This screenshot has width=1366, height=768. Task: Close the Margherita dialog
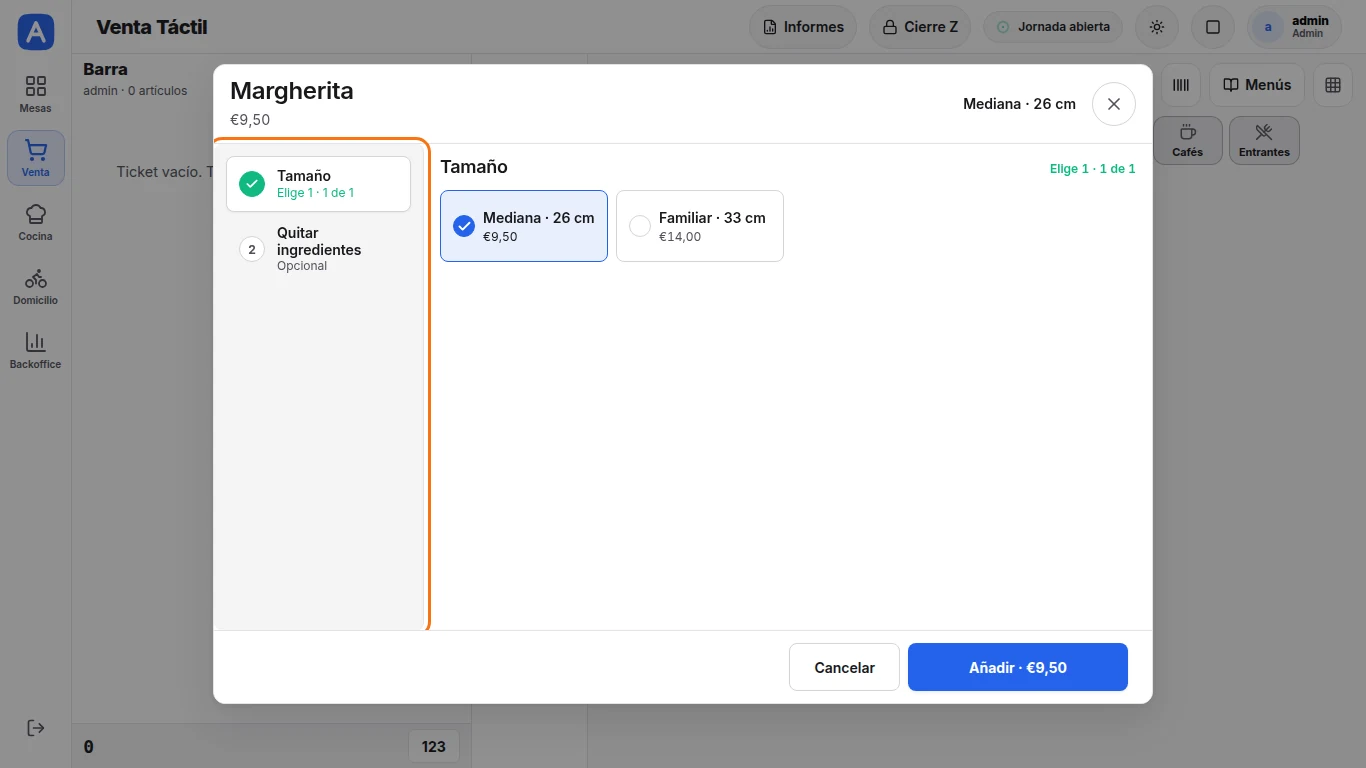point(1114,104)
